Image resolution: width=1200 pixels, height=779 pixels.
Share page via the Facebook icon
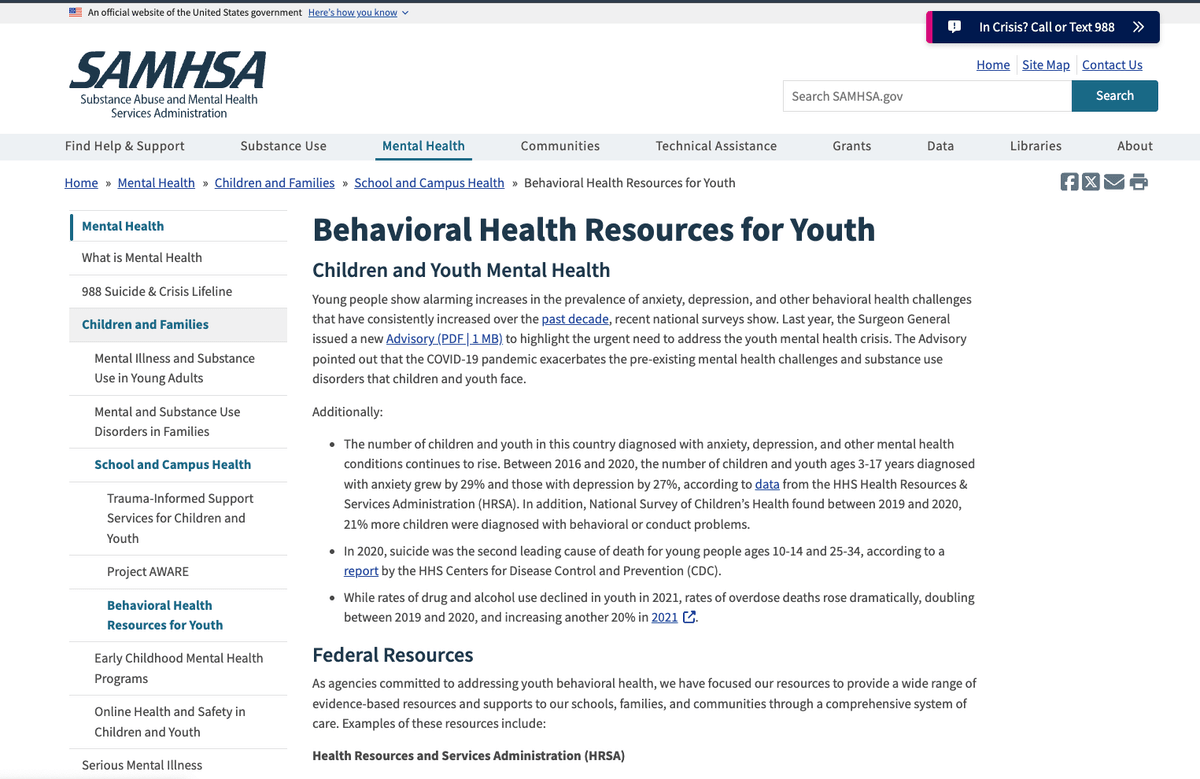pyautogui.click(x=1067, y=182)
